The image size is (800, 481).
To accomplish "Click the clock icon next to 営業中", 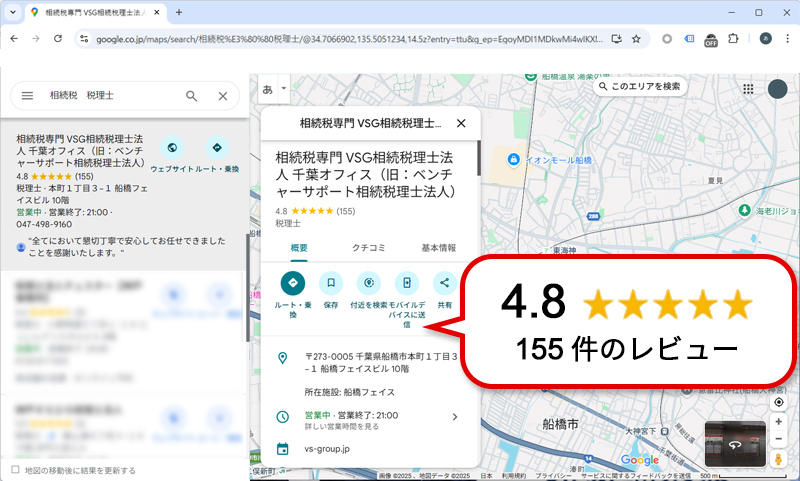I will click(x=283, y=417).
